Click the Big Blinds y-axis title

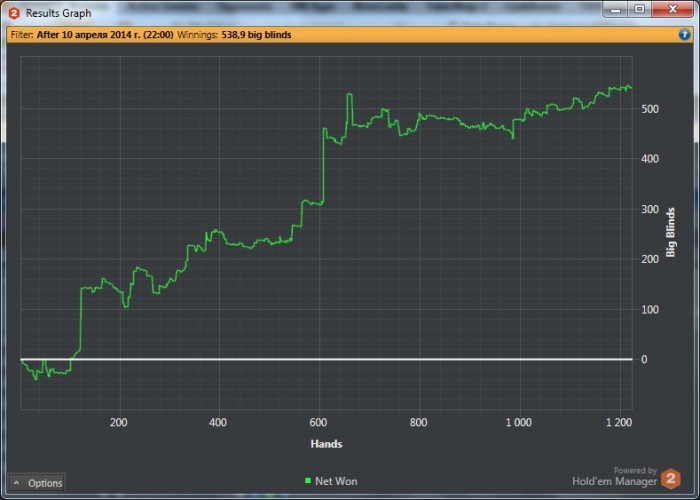point(671,232)
